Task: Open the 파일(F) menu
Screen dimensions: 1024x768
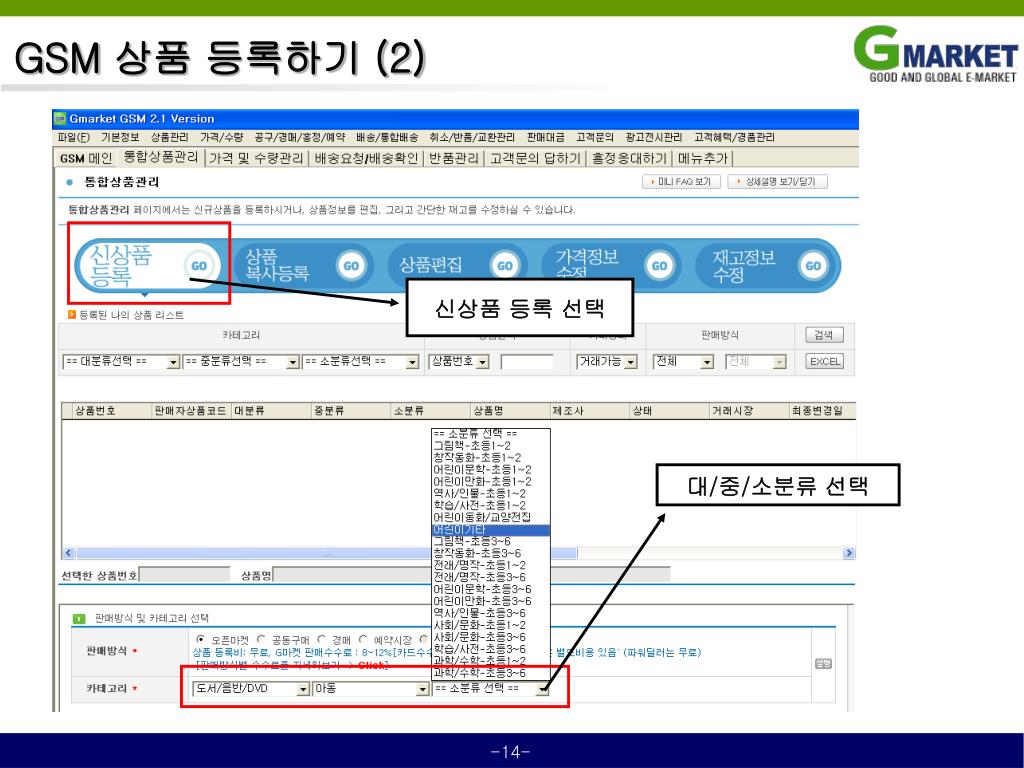Action: [74, 137]
